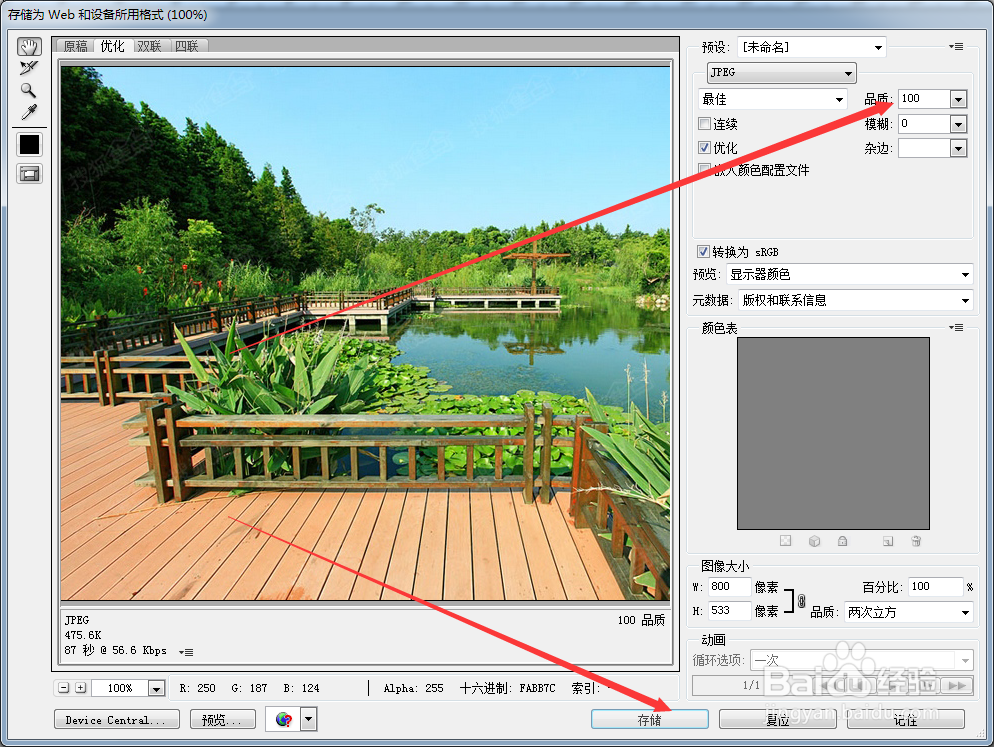
Task: Click the H height field showing 533
Action: point(729,611)
